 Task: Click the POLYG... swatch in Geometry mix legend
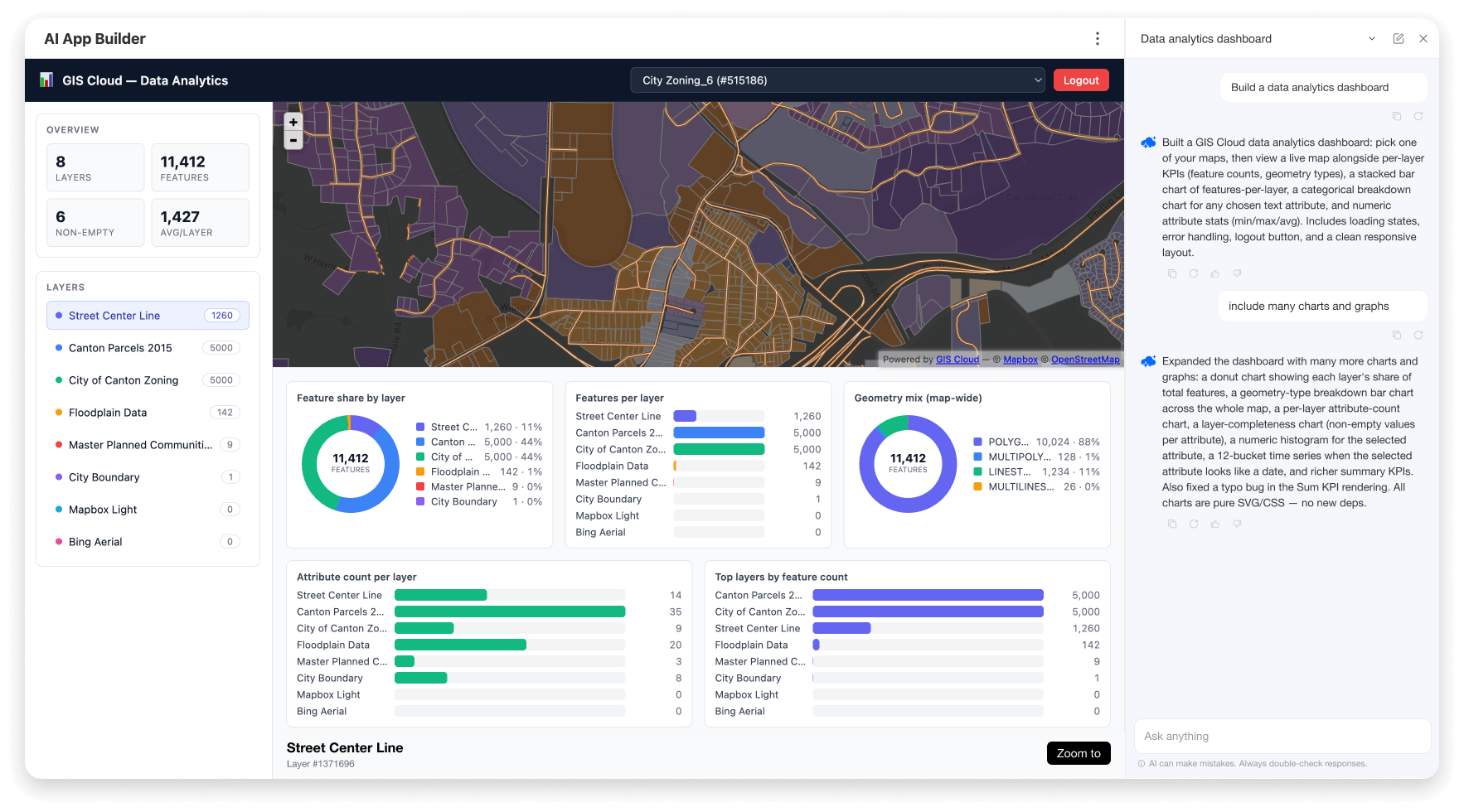point(978,442)
